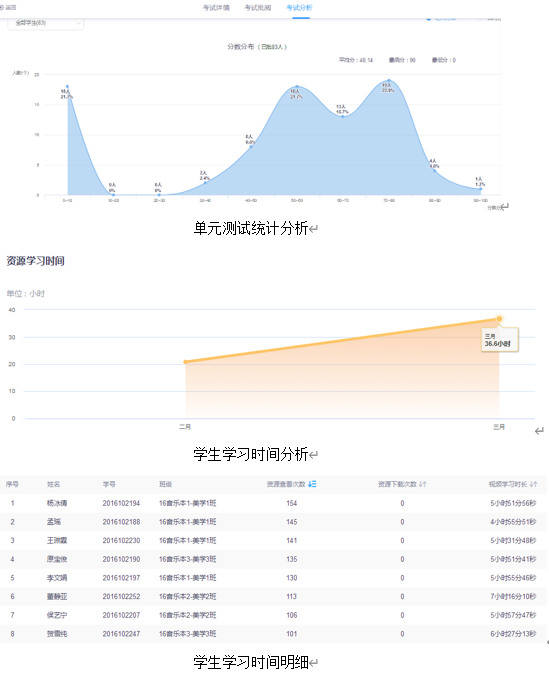Screen dimensions: 549x675
Task: Click the 0-10 data point showing 18人
Action: click(x=67, y=87)
